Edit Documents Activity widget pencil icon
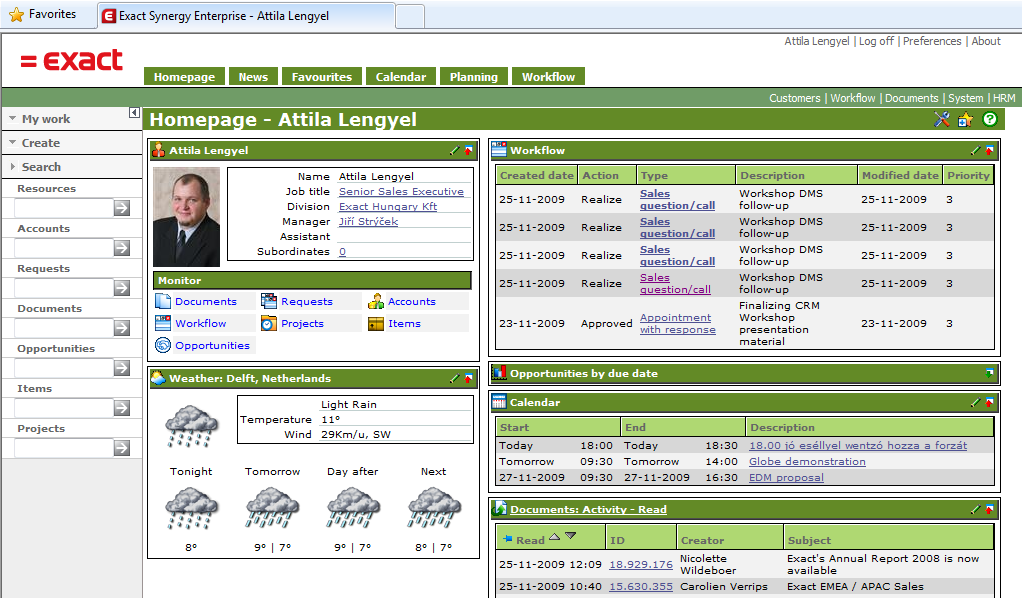The width and height of the screenshot is (1022, 598). (x=976, y=509)
